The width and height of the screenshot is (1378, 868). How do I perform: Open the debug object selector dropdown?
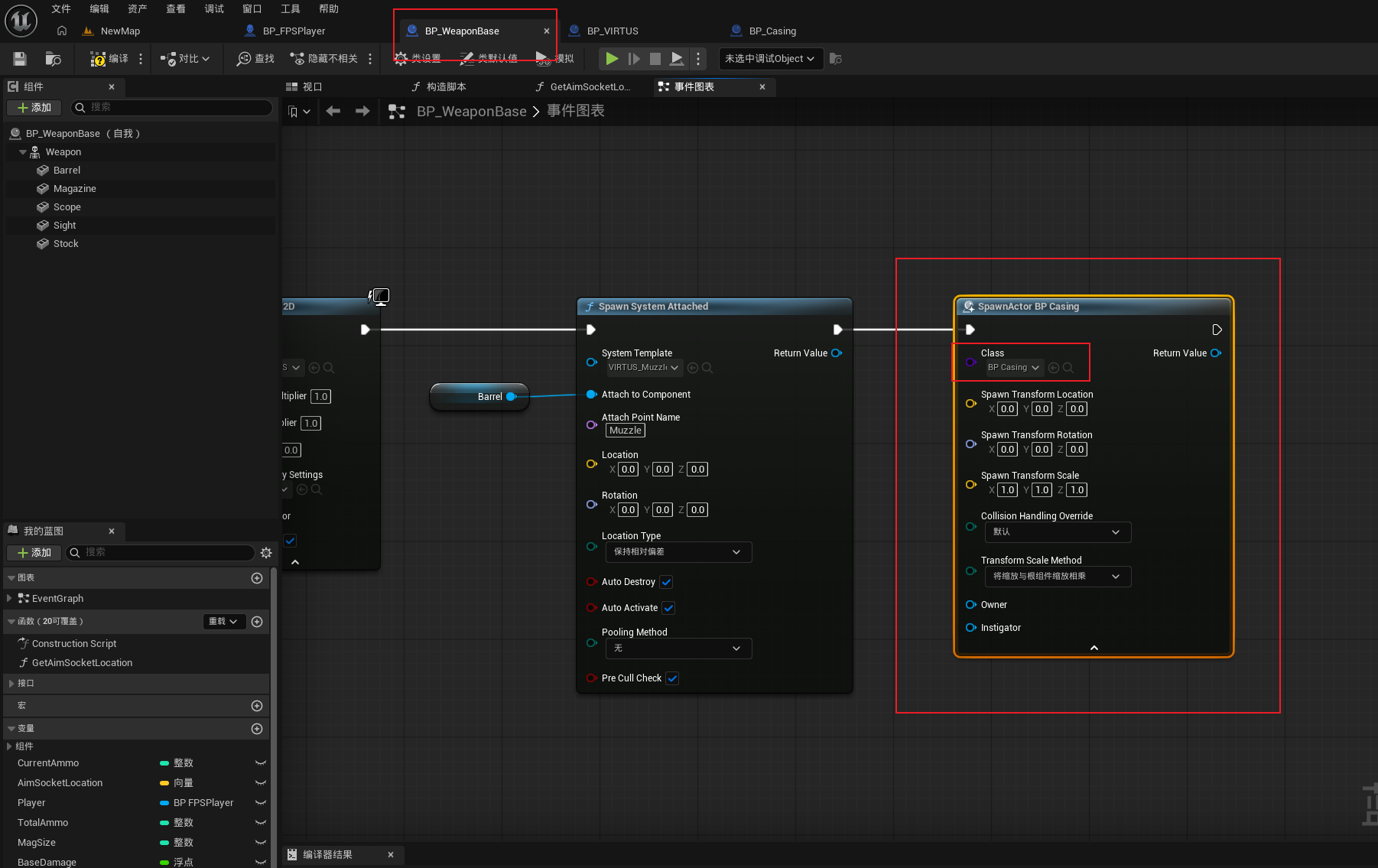pyautogui.click(x=771, y=59)
